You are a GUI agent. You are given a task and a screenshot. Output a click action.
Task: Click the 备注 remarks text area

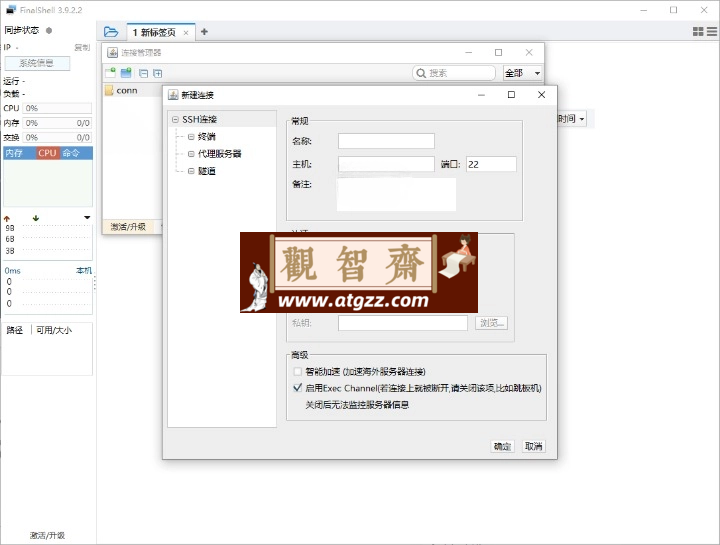(396, 194)
